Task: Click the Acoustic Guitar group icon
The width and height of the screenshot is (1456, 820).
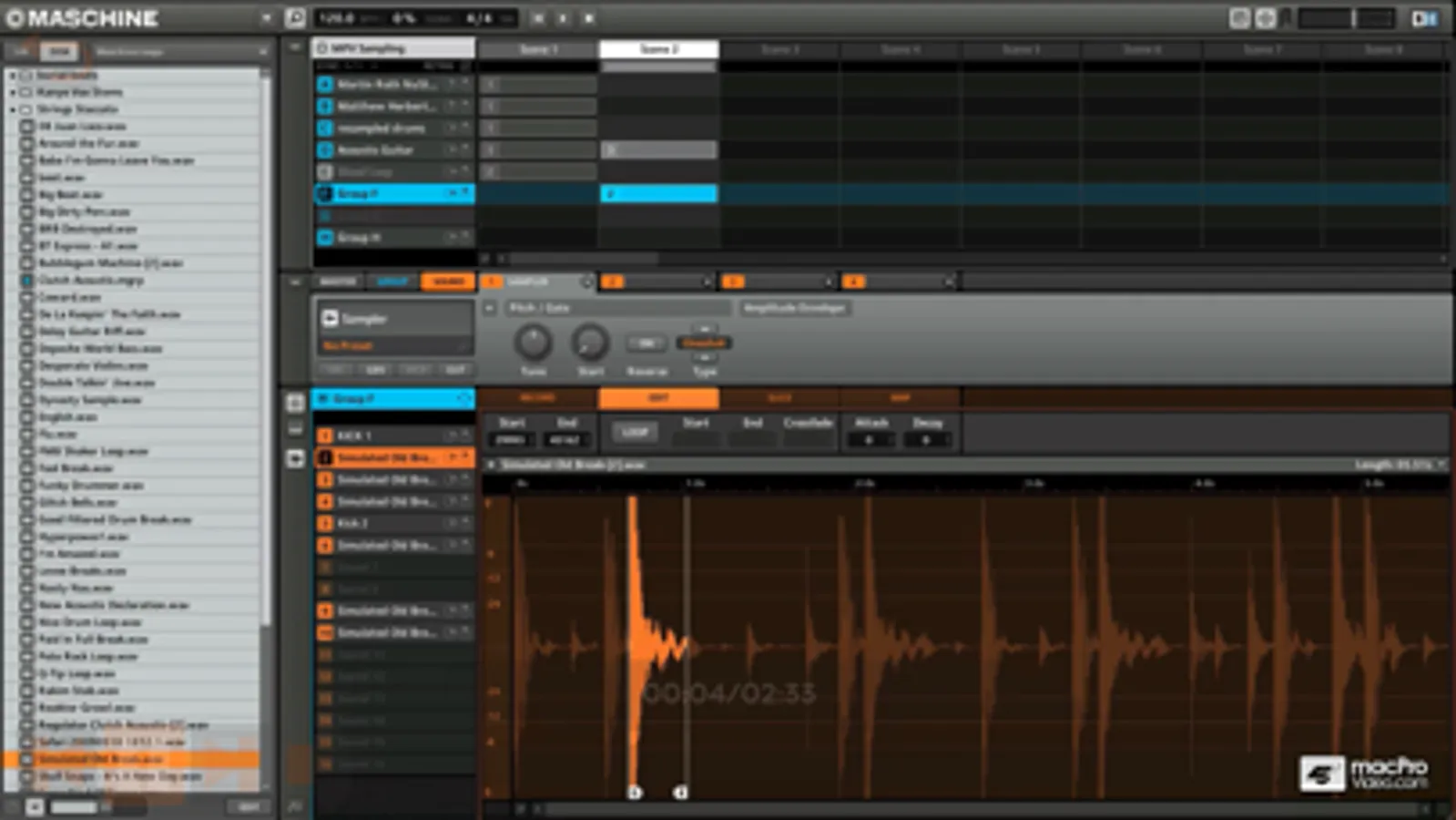Action: coord(325,150)
